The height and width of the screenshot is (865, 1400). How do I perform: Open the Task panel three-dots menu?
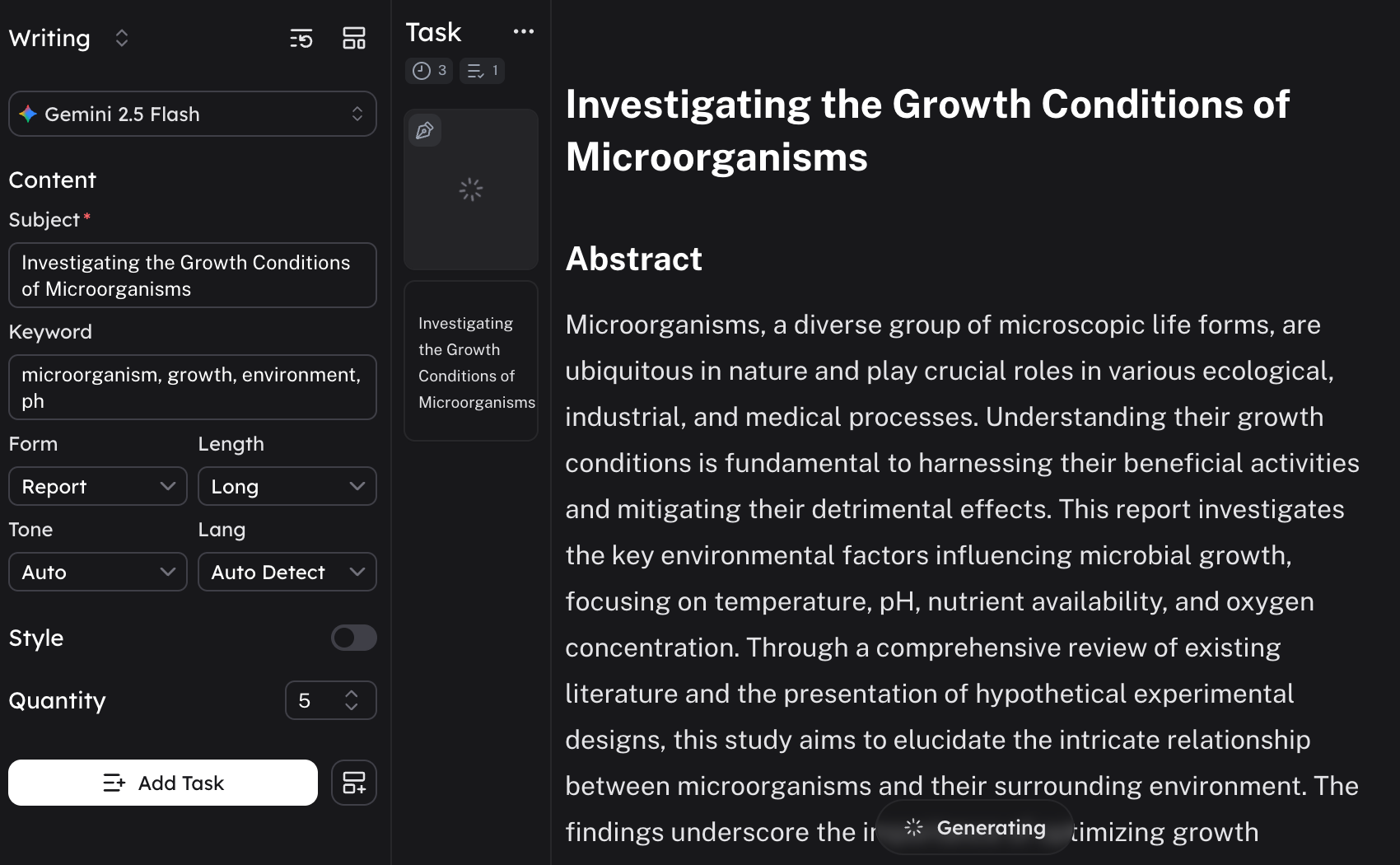click(523, 32)
